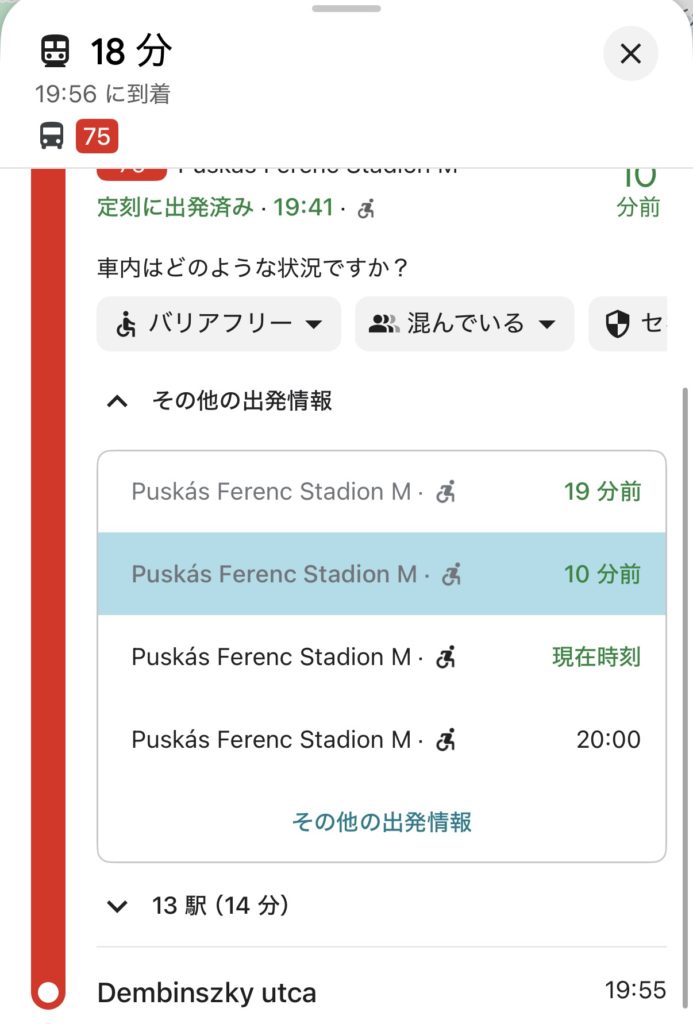This screenshot has width=693, height=1024.
Task: Tap wheelchair icon on 19 分前 departure row
Action: coord(447,492)
